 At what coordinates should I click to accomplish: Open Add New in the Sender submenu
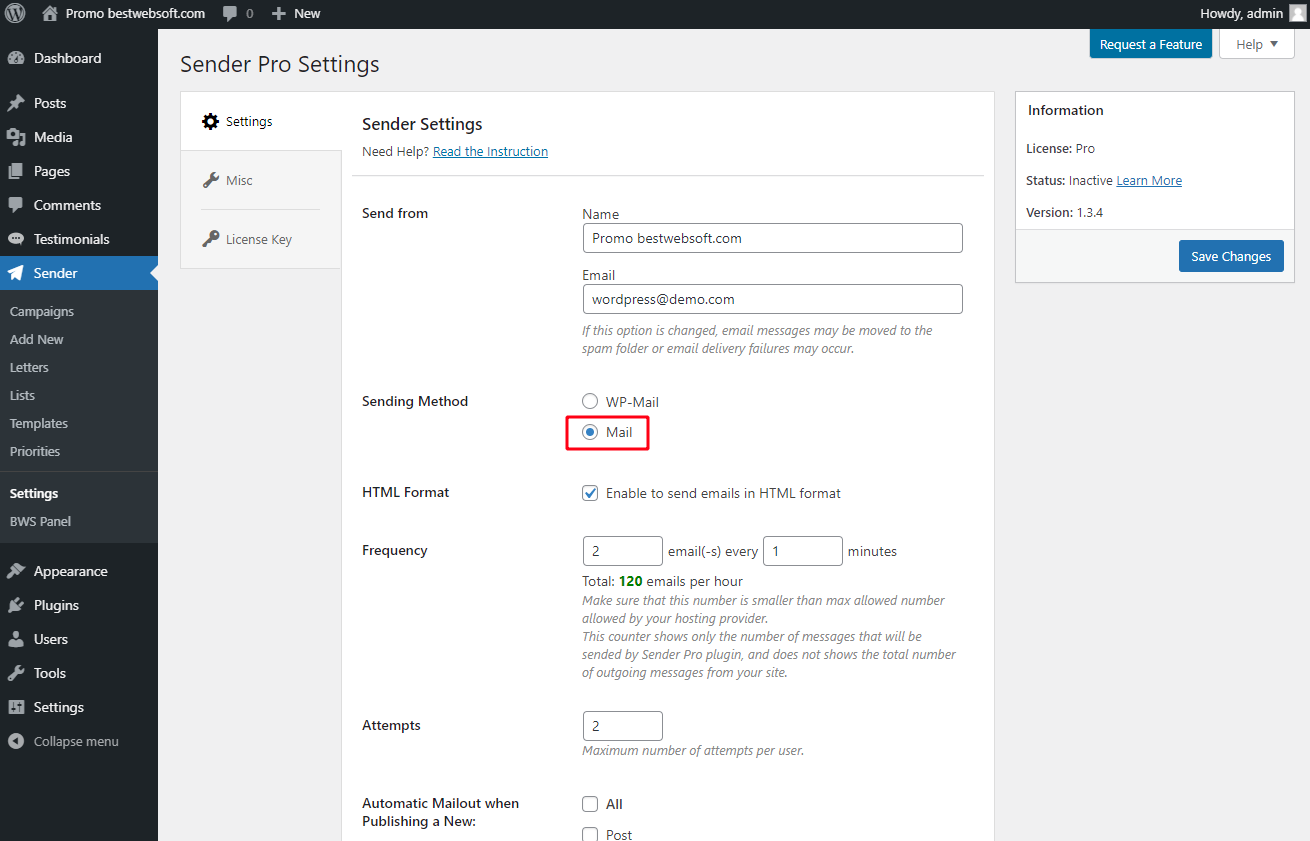click(37, 339)
